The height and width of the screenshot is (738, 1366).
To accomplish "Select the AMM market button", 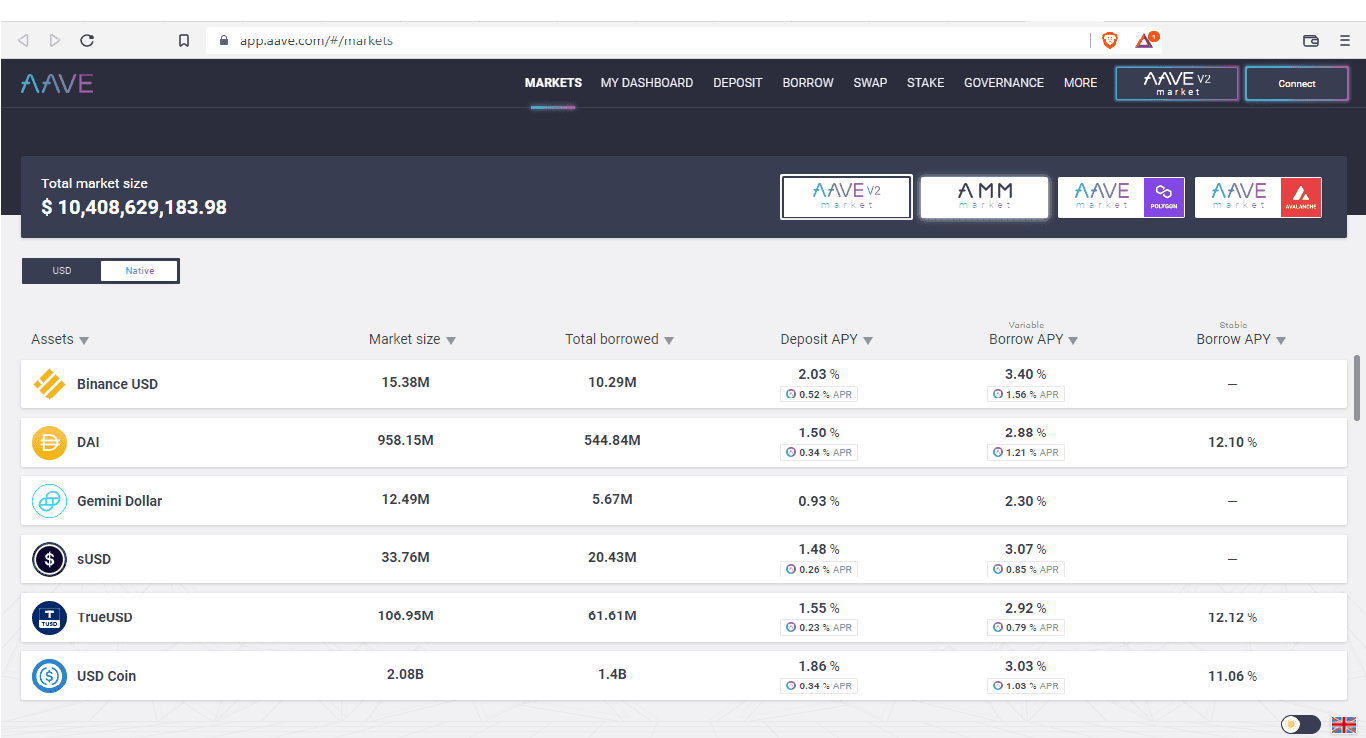I will [x=984, y=197].
